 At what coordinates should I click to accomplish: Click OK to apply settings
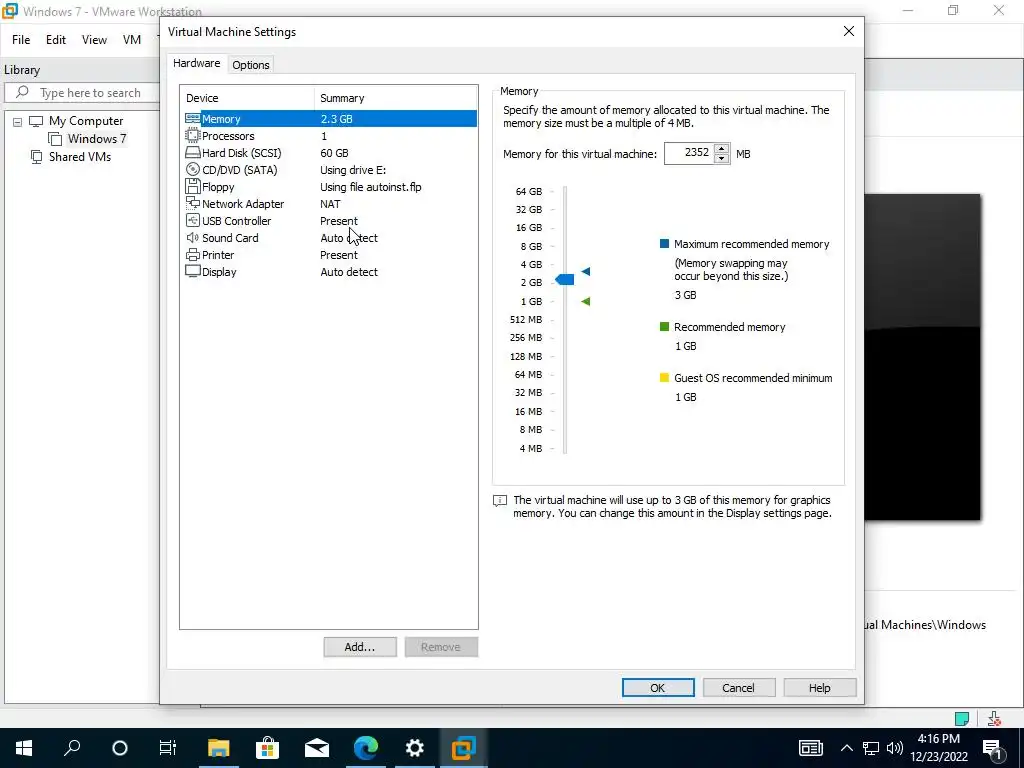point(658,688)
